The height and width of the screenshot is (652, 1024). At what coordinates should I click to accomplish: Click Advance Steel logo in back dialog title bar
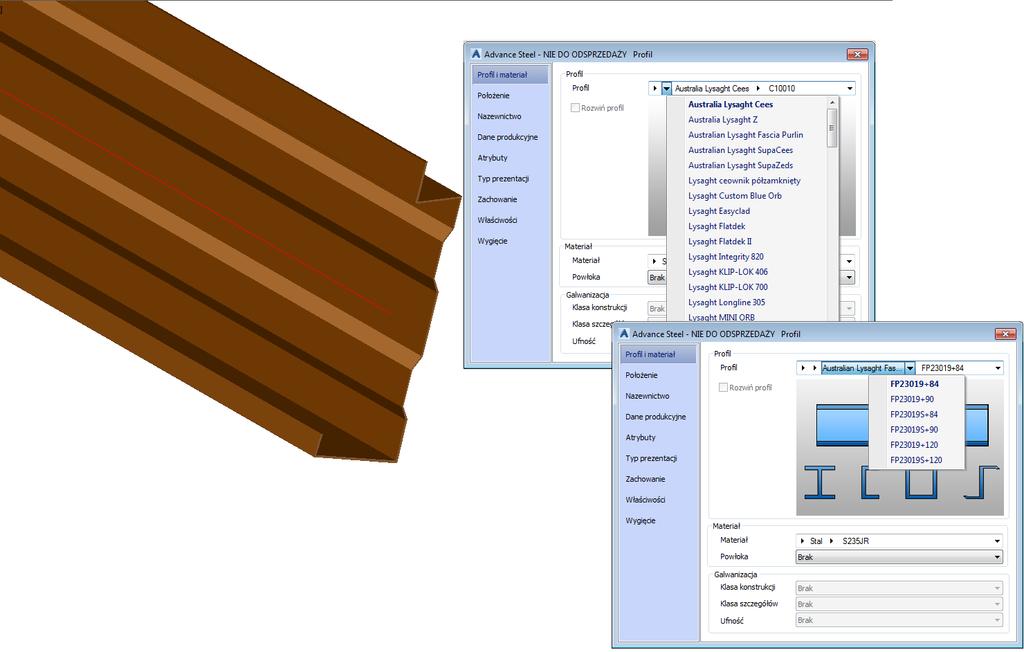point(475,54)
